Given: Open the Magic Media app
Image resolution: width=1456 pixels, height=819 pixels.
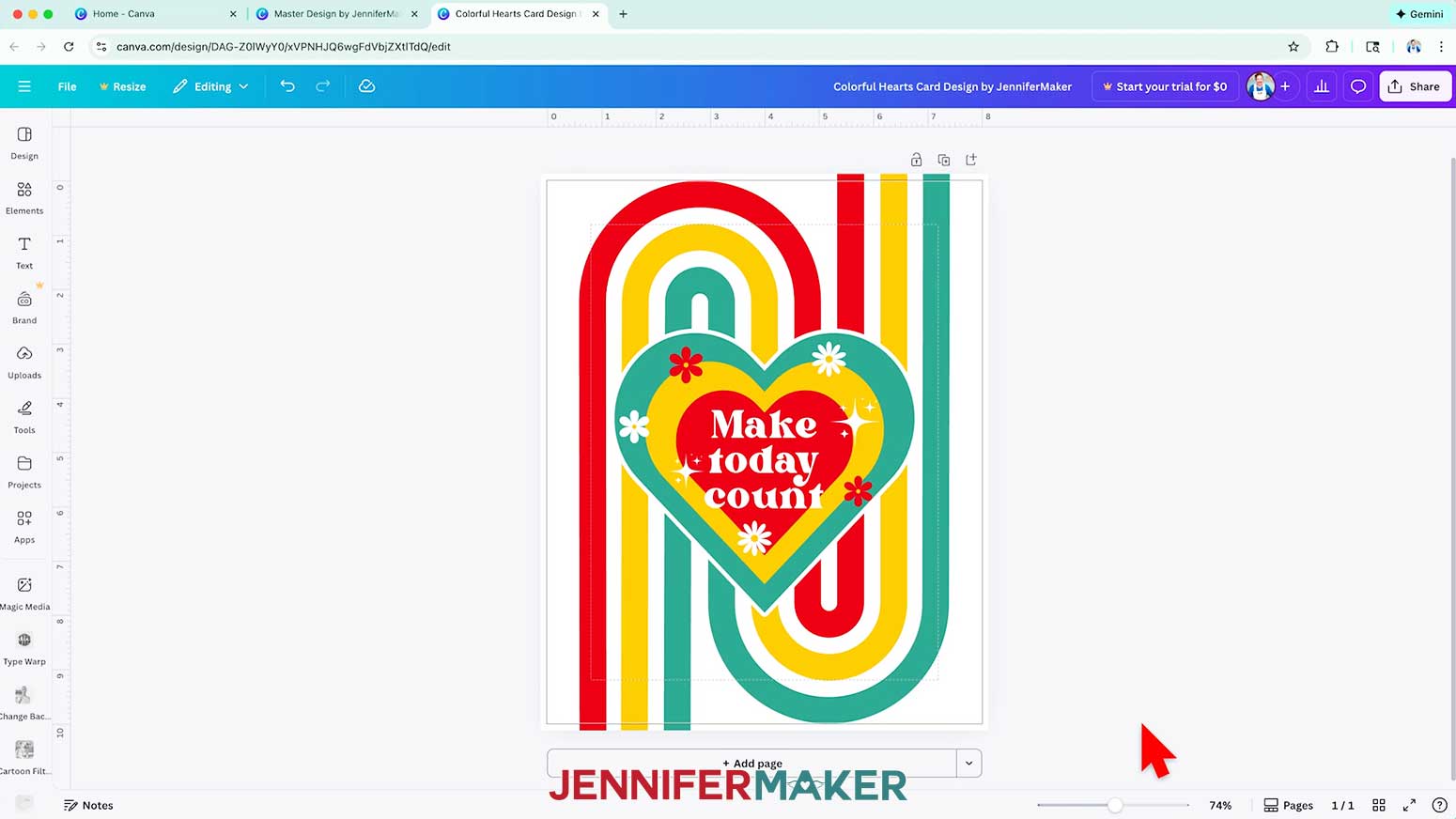Looking at the screenshot, I should (x=24, y=594).
